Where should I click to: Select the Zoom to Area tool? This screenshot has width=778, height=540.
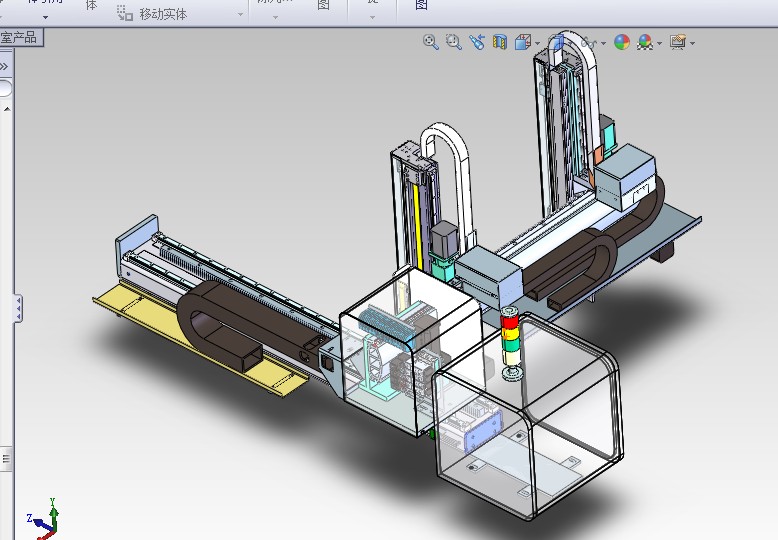454,42
